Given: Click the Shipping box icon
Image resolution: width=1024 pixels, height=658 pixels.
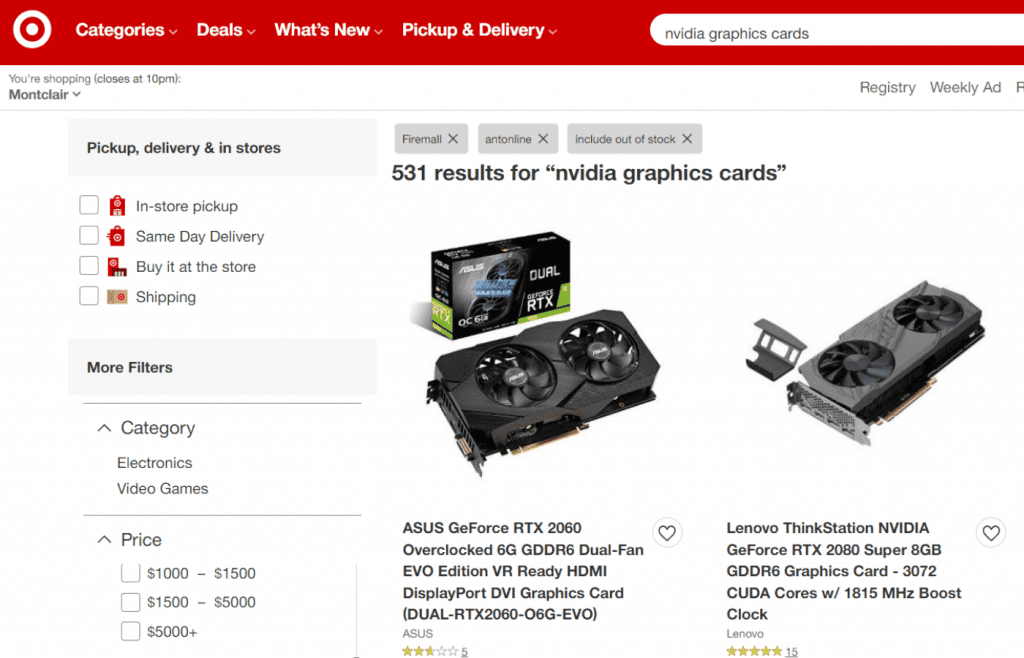Looking at the screenshot, I should click(x=117, y=297).
